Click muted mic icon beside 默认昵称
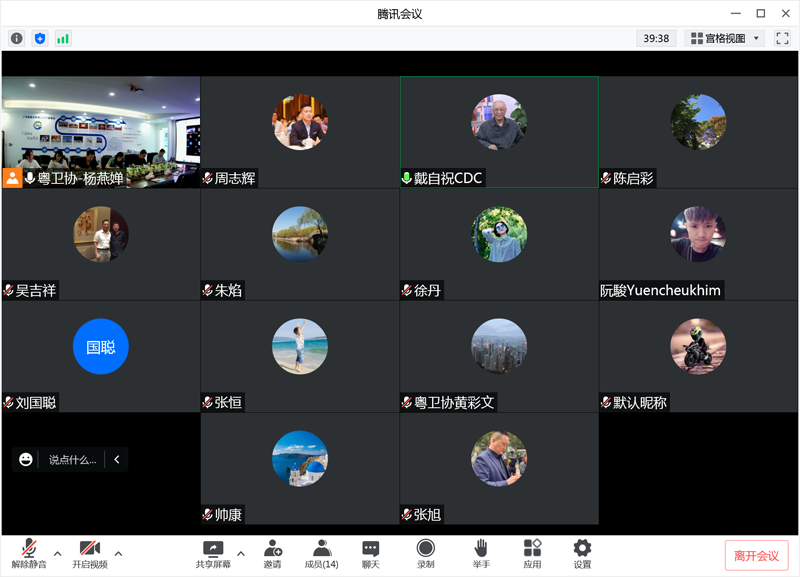 coord(606,403)
